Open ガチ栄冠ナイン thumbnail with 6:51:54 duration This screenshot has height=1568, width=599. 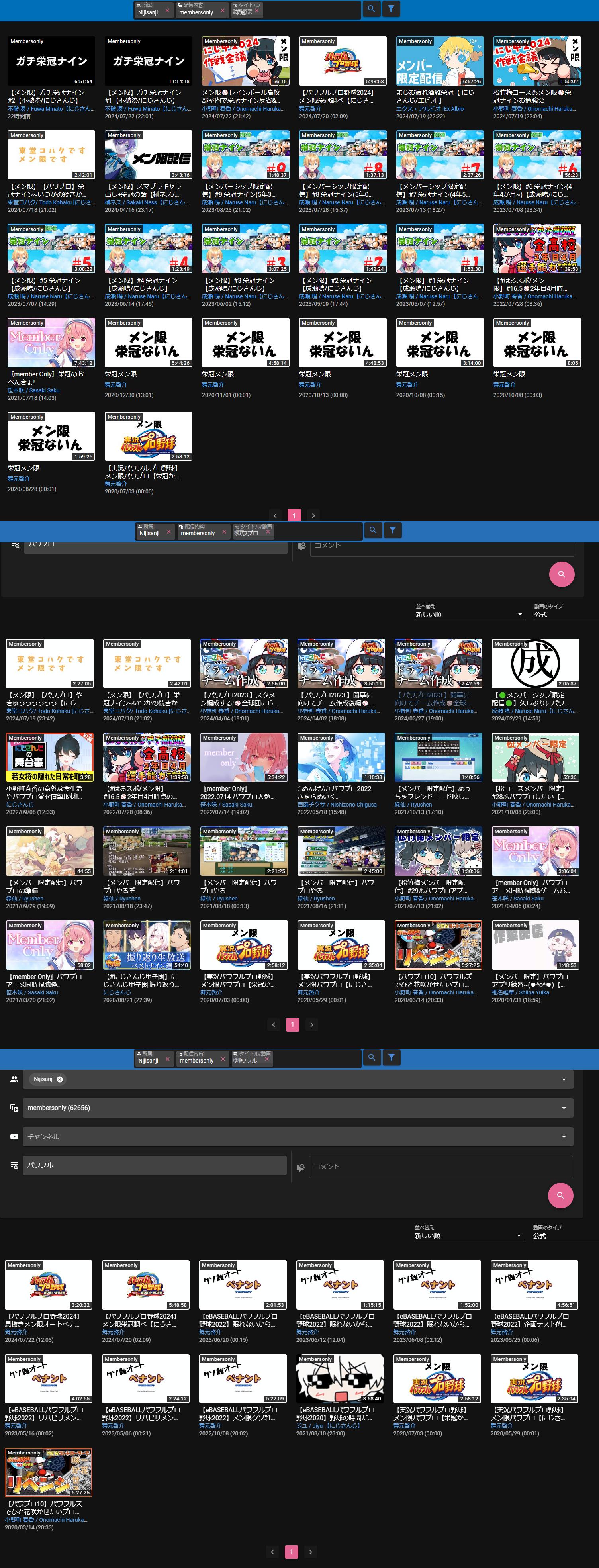coord(51,61)
